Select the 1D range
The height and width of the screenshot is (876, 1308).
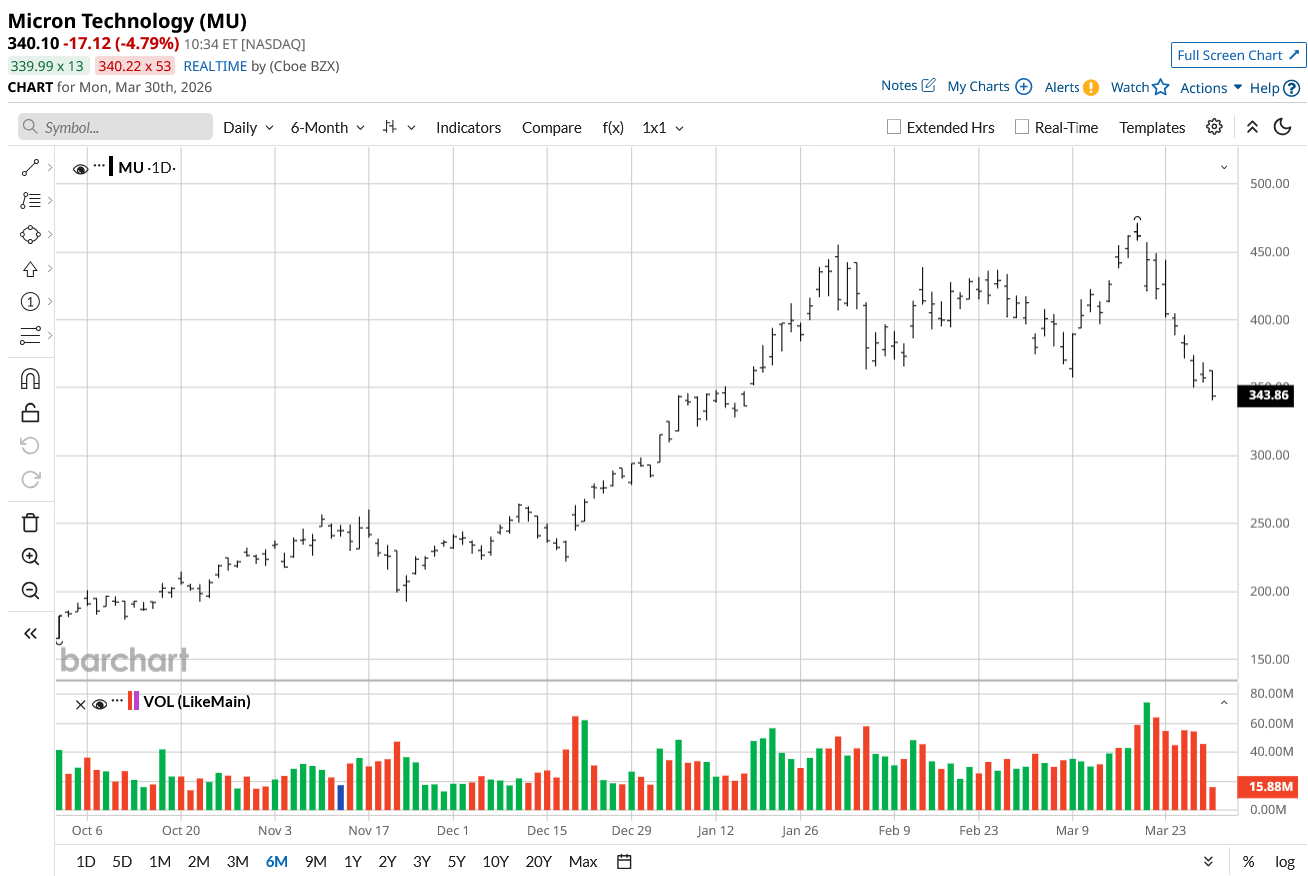point(86,862)
